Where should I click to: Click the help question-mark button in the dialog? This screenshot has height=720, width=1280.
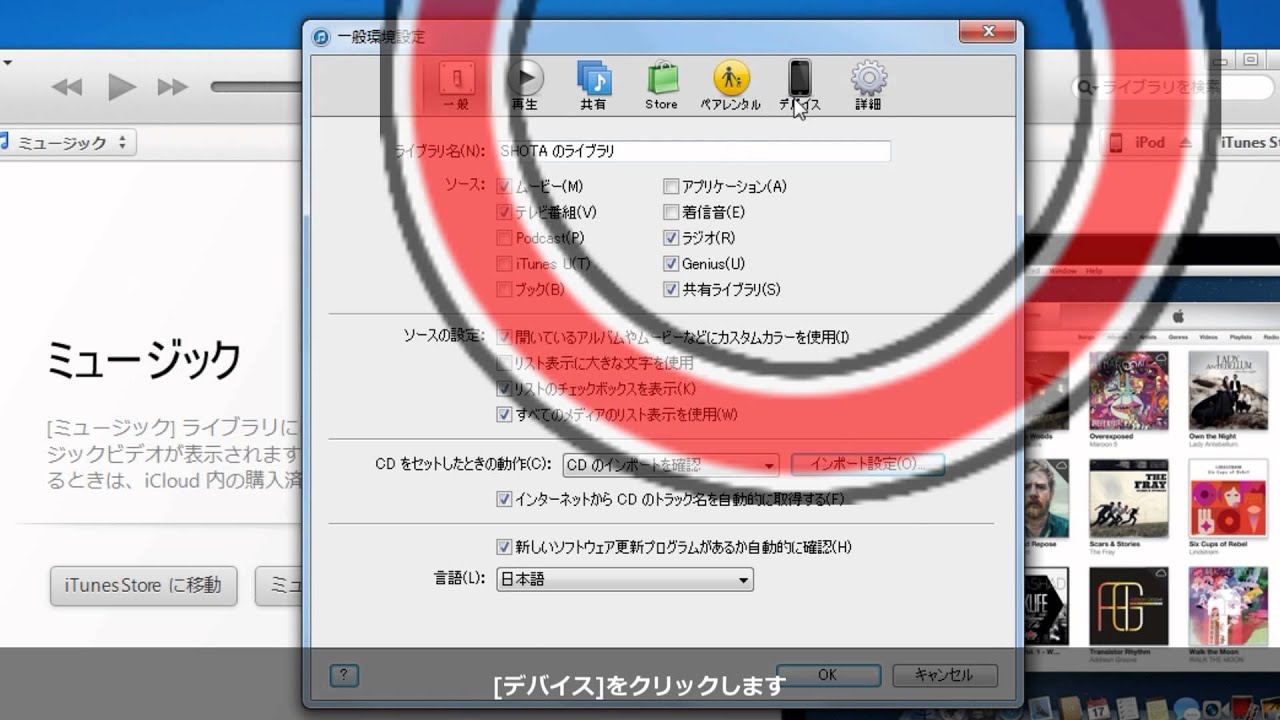(x=344, y=675)
